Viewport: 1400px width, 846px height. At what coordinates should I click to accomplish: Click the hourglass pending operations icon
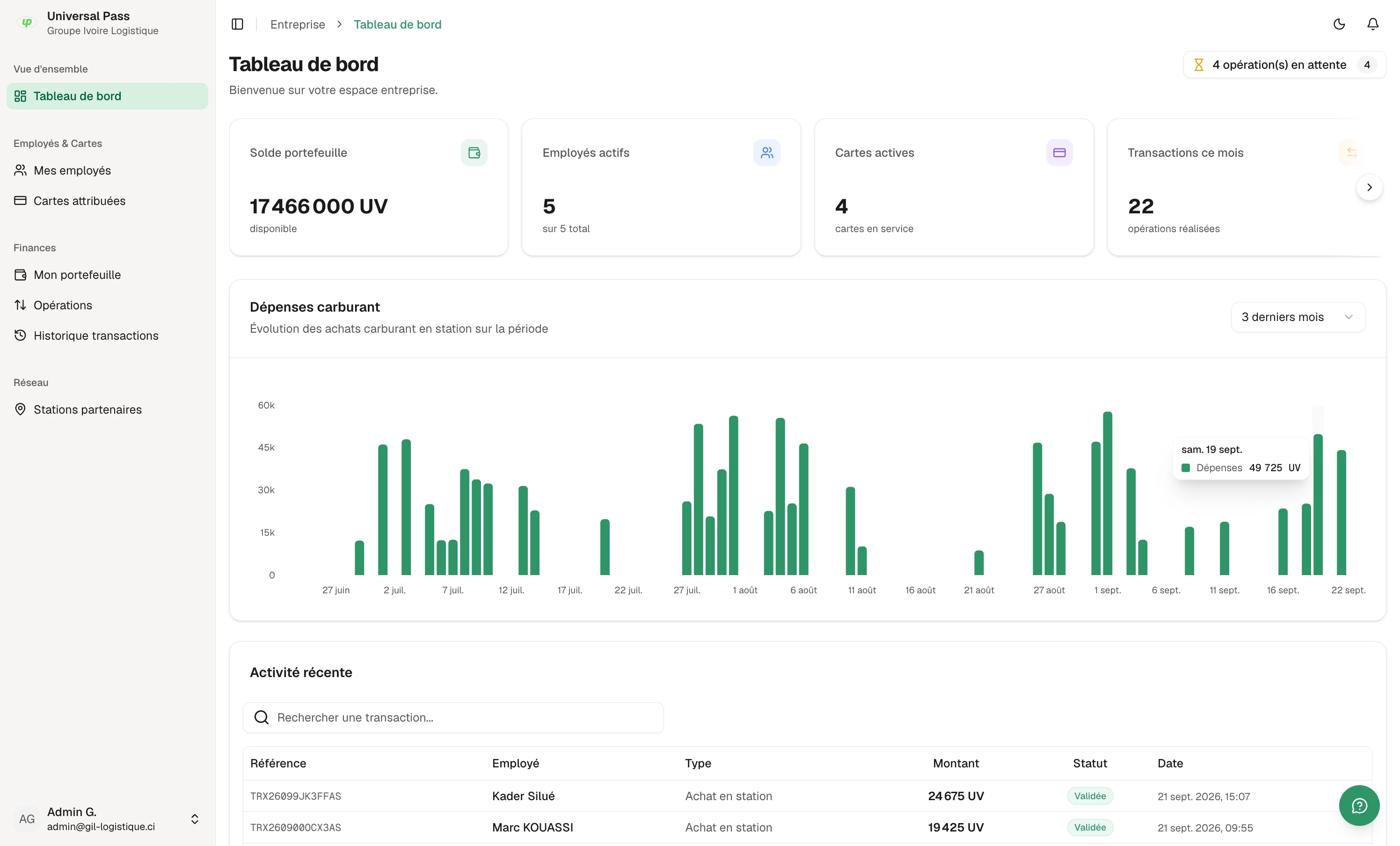(x=1199, y=65)
